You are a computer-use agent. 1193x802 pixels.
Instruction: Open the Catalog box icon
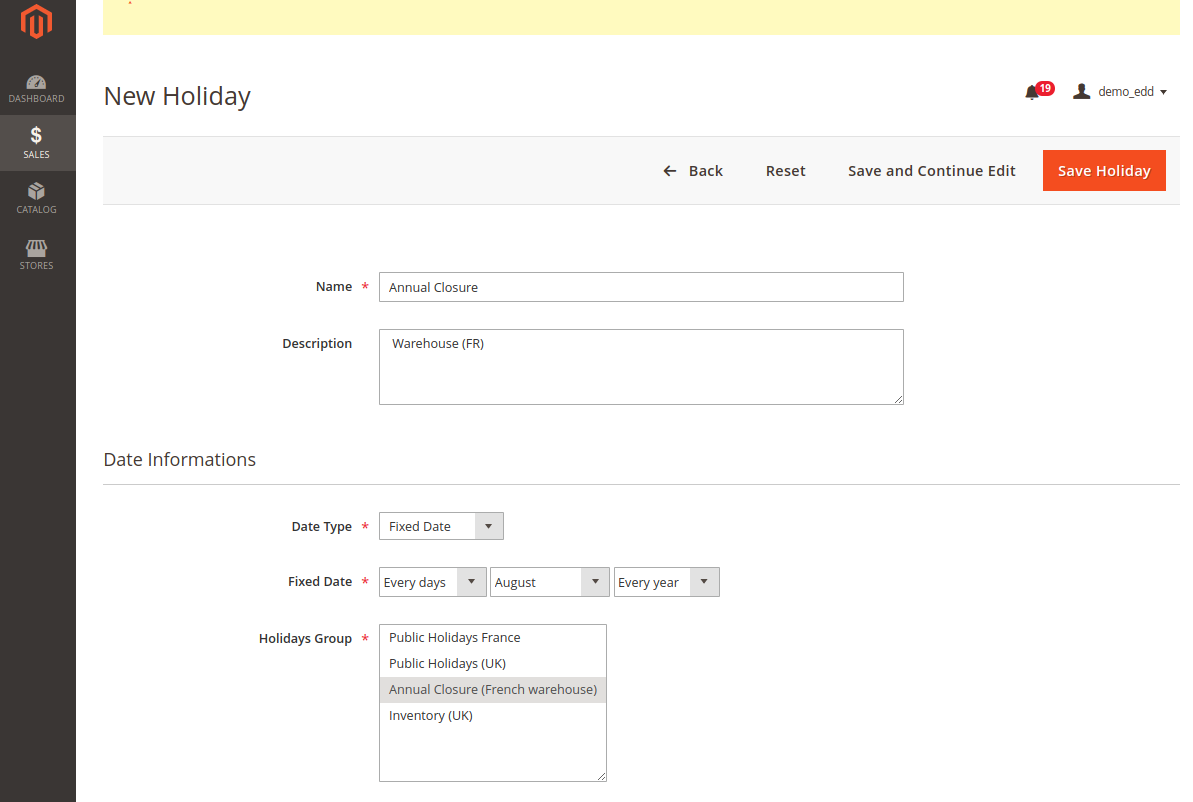(x=37, y=191)
